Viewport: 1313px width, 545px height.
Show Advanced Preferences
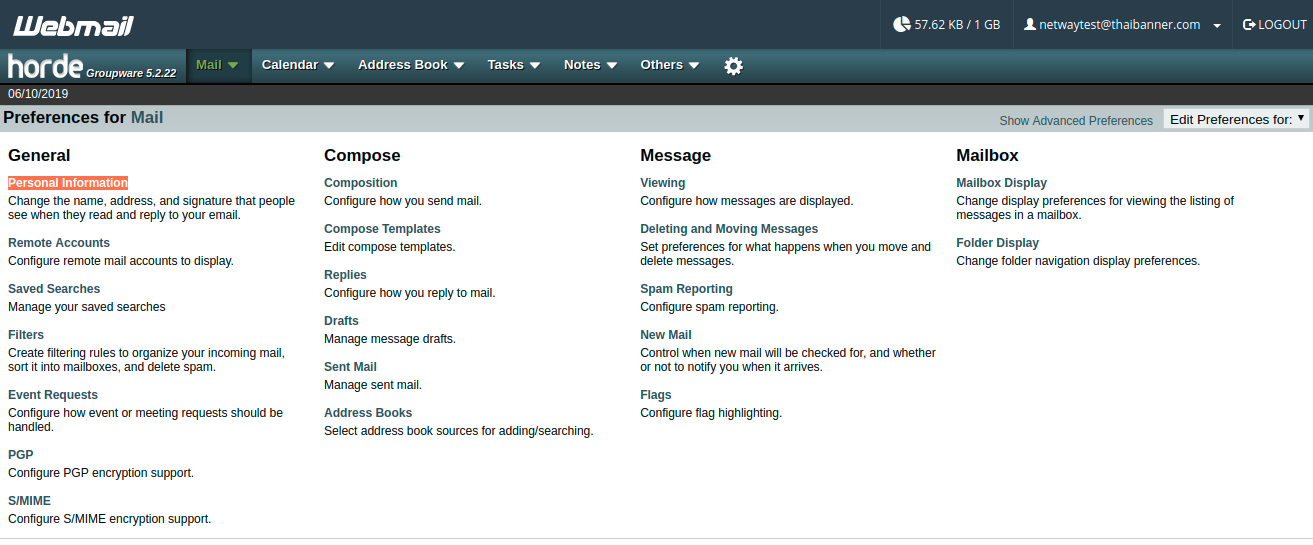[1076, 120]
